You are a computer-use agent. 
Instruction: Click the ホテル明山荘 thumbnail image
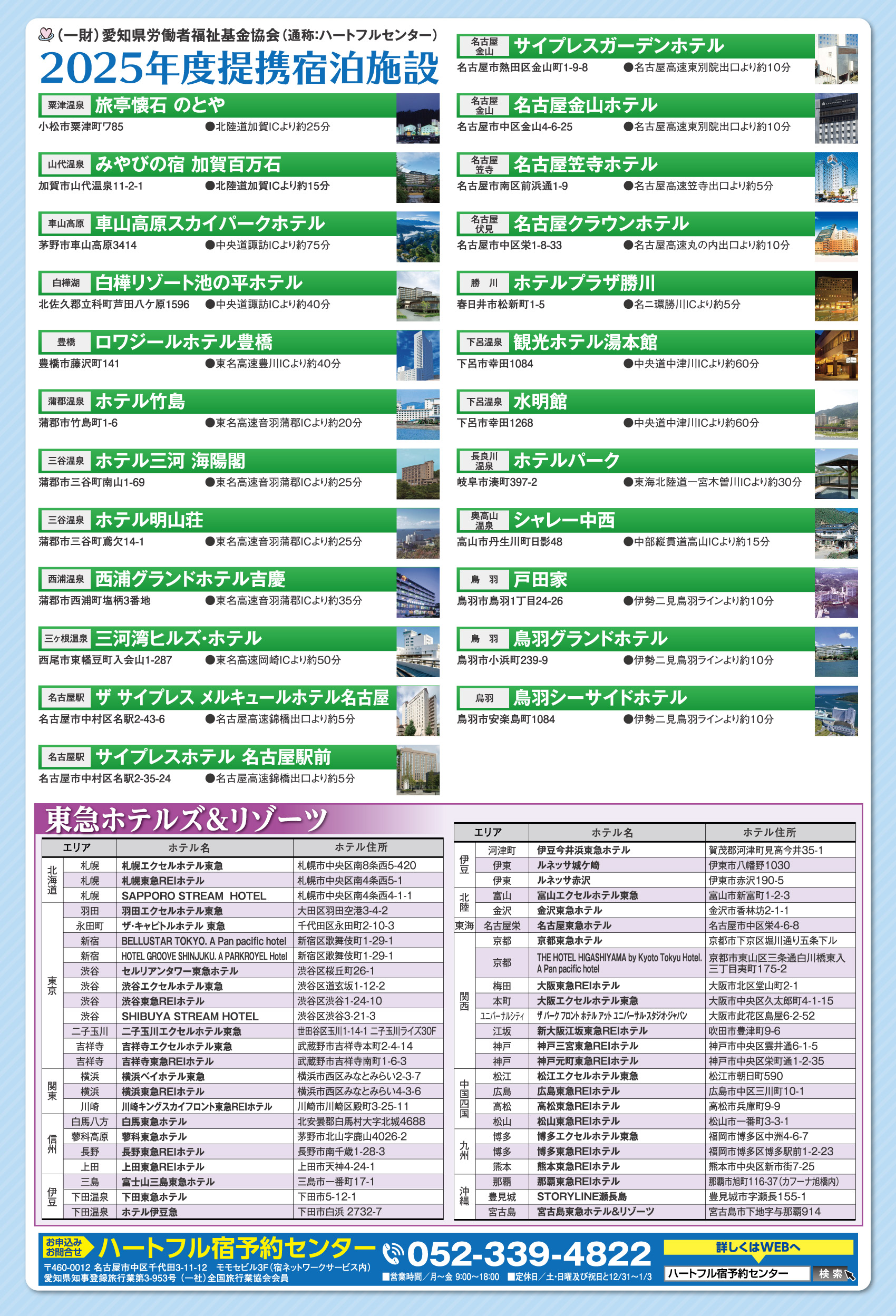point(417,533)
